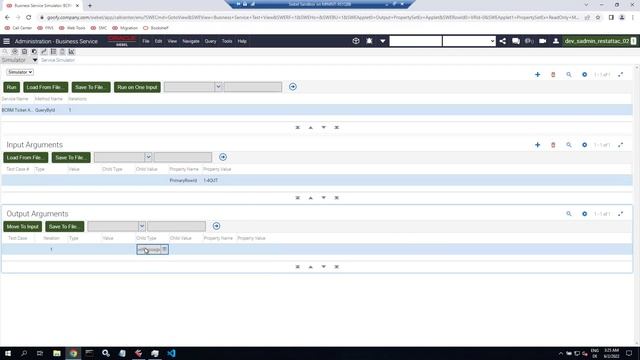Delete record in the Simulator applet

coord(553,75)
